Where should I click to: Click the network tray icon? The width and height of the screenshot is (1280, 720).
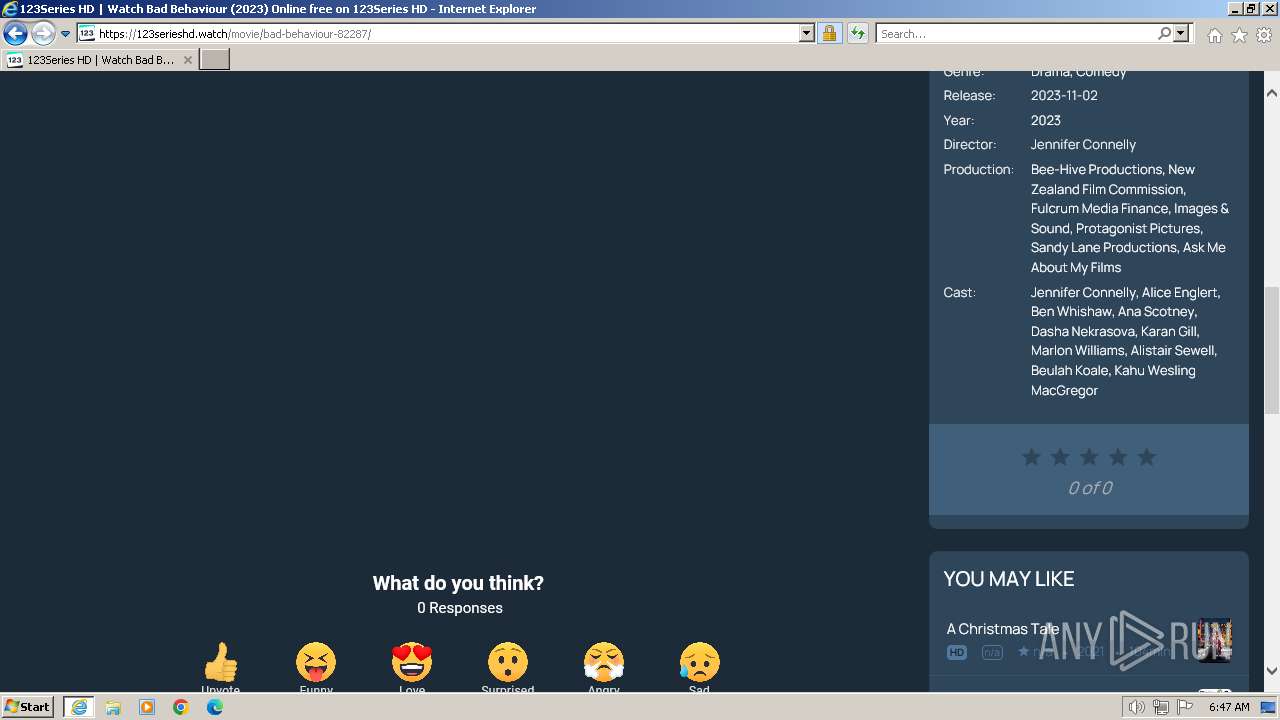pyautogui.click(x=1161, y=707)
